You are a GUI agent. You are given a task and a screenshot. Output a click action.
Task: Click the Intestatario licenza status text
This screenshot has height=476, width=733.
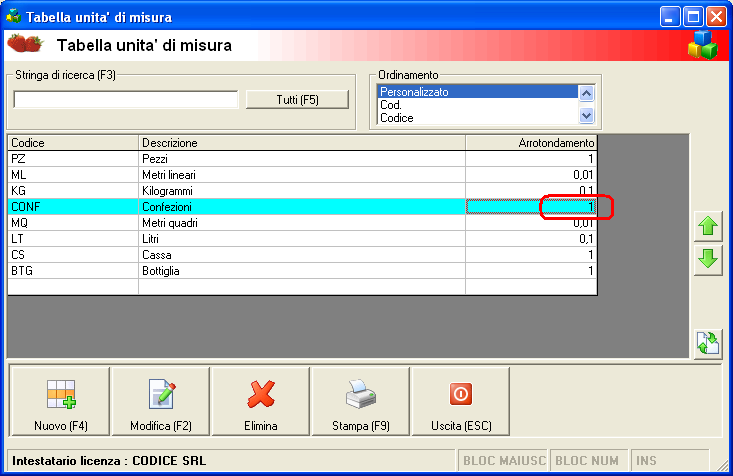click(x=109, y=461)
